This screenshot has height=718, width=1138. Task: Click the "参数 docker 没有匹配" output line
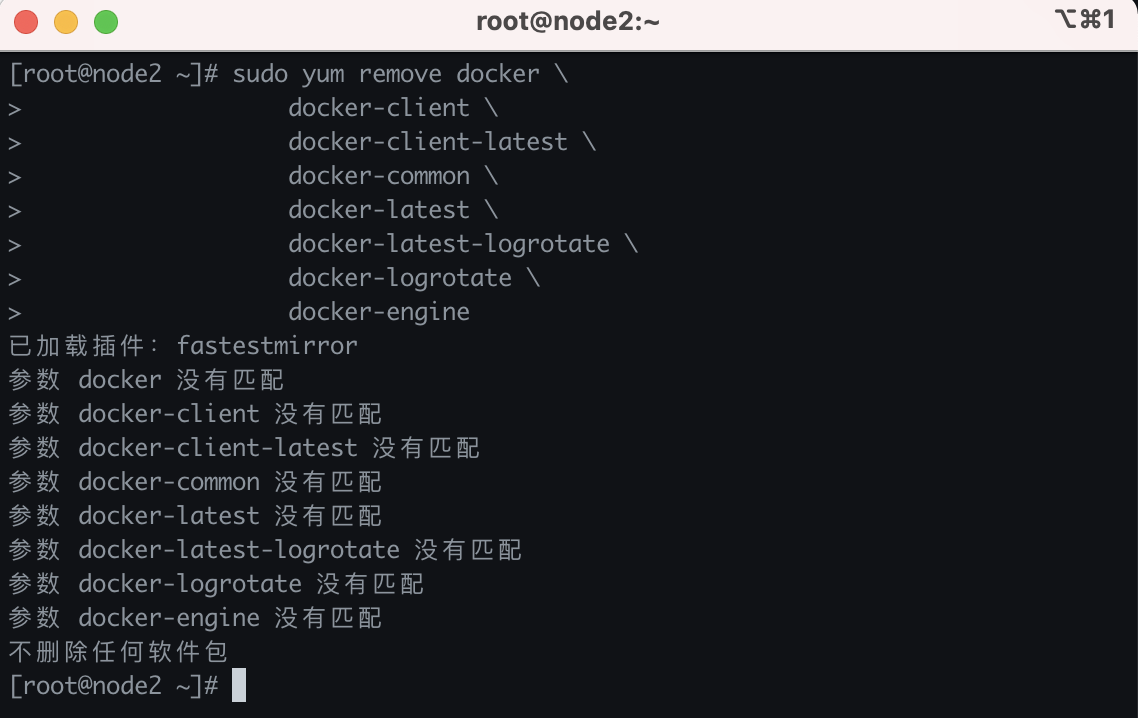[x=146, y=380]
